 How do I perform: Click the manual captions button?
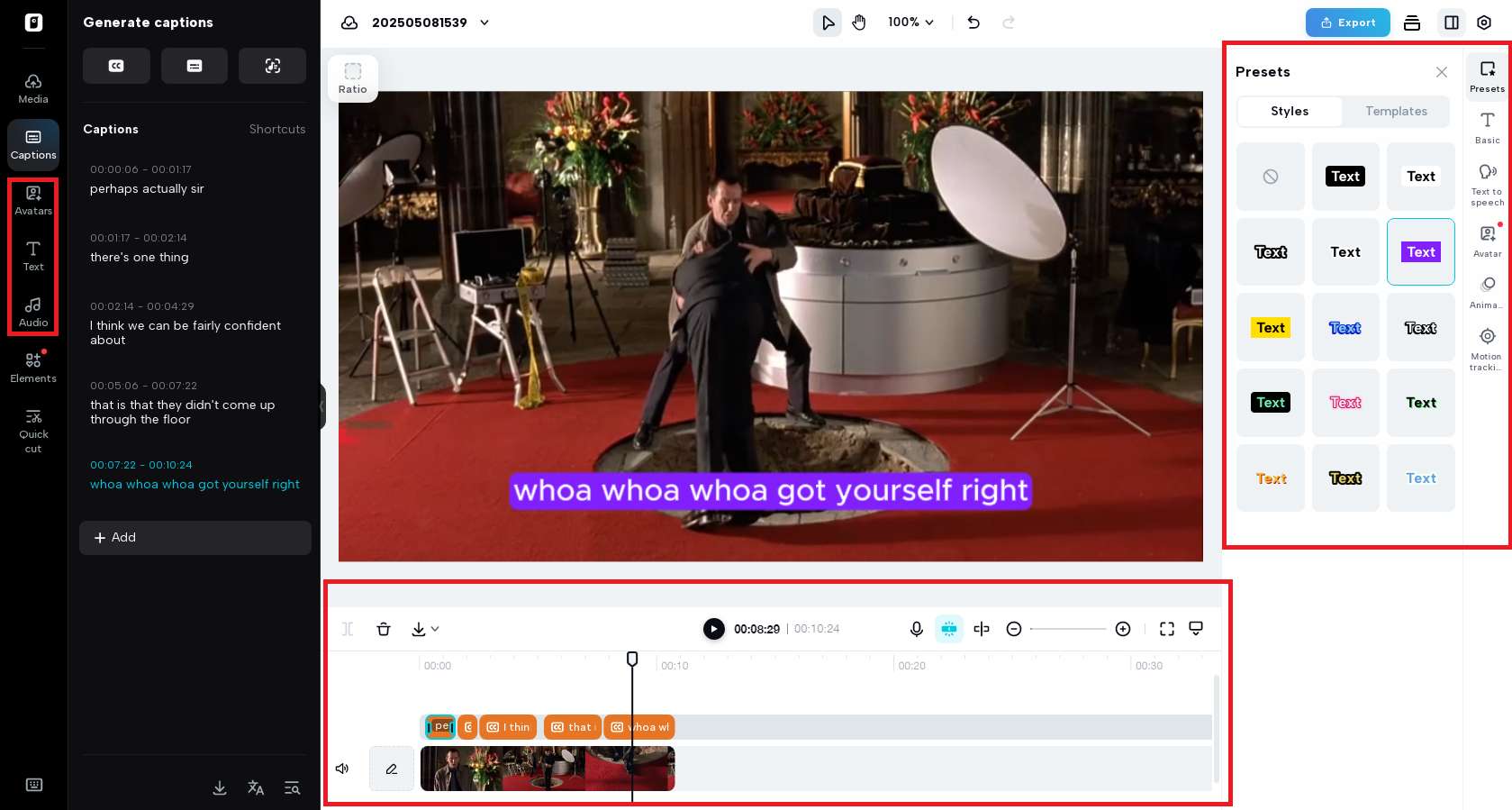pyautogui.click(x=195, y=66)
